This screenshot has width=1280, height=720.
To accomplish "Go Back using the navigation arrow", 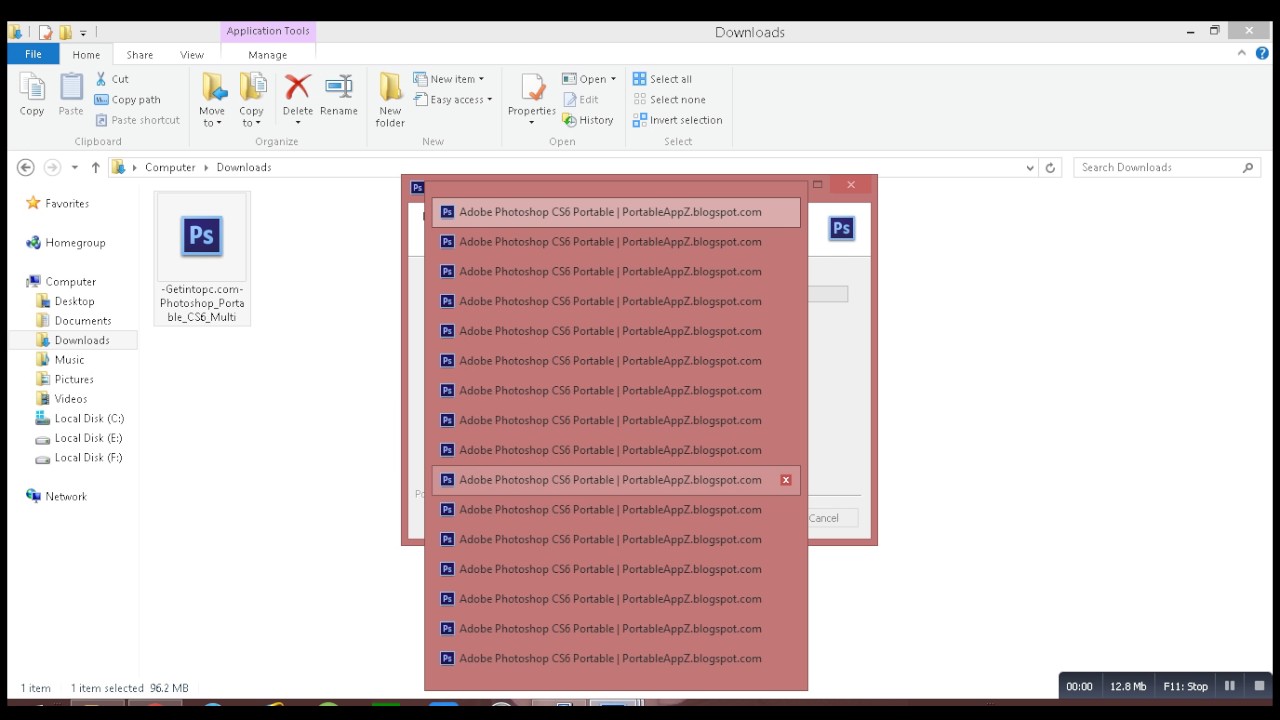I will (26, 168).
